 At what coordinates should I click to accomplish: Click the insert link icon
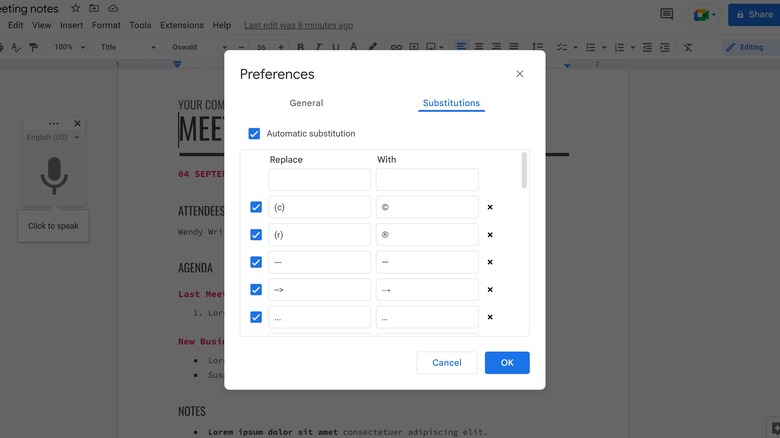tap(396, 47)
